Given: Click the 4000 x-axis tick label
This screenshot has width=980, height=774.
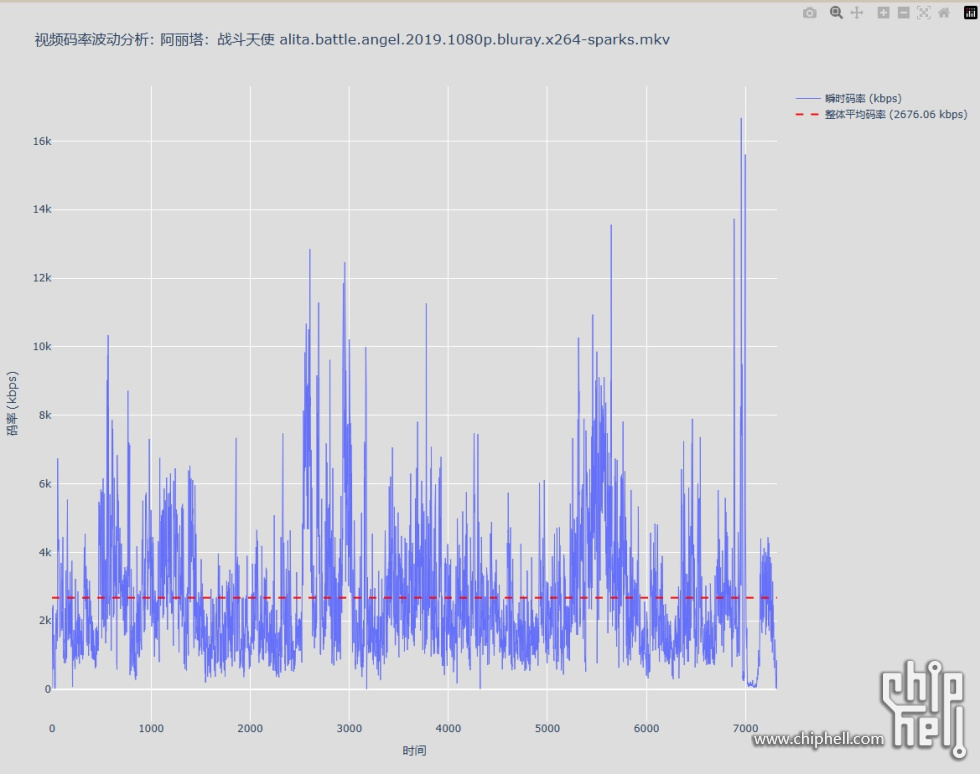Looking at the screenshot, I should pyautogui.click(x=448, y=728).
